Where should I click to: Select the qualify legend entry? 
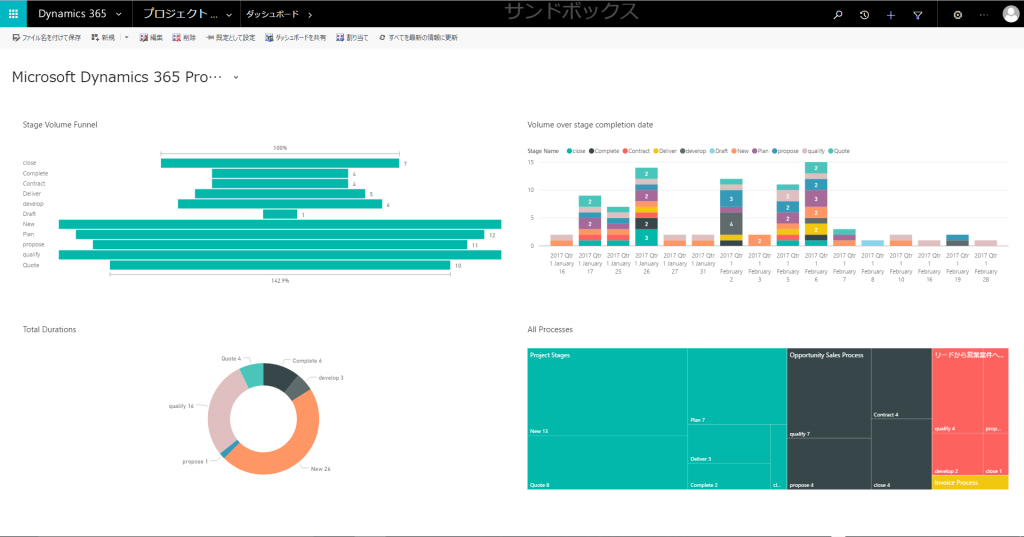[813, 151]
